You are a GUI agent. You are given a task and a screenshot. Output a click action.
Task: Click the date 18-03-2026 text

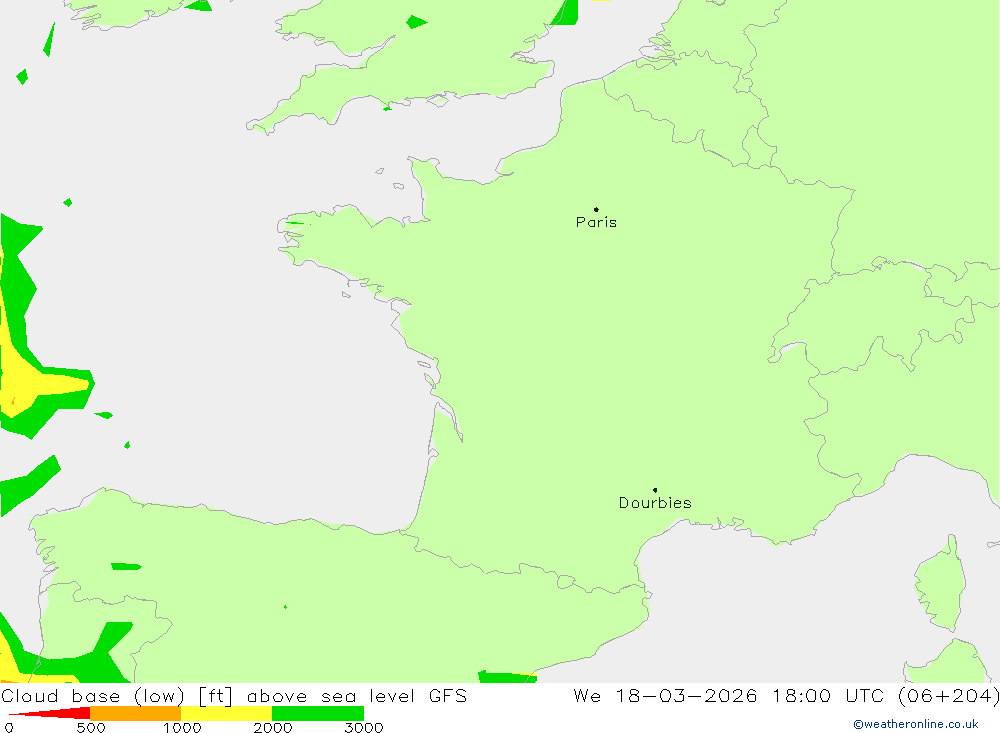click(x=686, y=695)
